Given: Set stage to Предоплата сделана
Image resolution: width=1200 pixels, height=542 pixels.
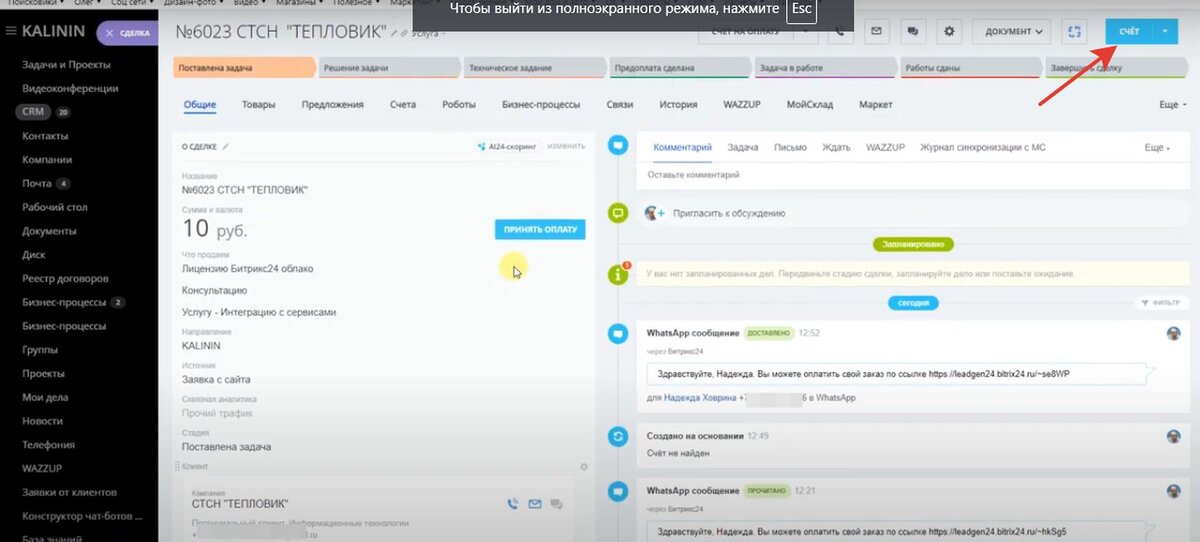Looking at the screenshot, I should click(679, 68).
